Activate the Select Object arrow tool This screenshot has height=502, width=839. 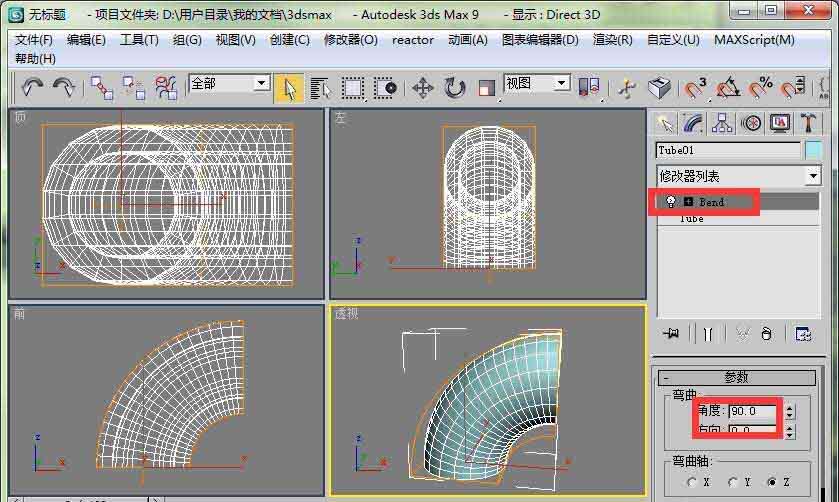(x=288, y=88)
